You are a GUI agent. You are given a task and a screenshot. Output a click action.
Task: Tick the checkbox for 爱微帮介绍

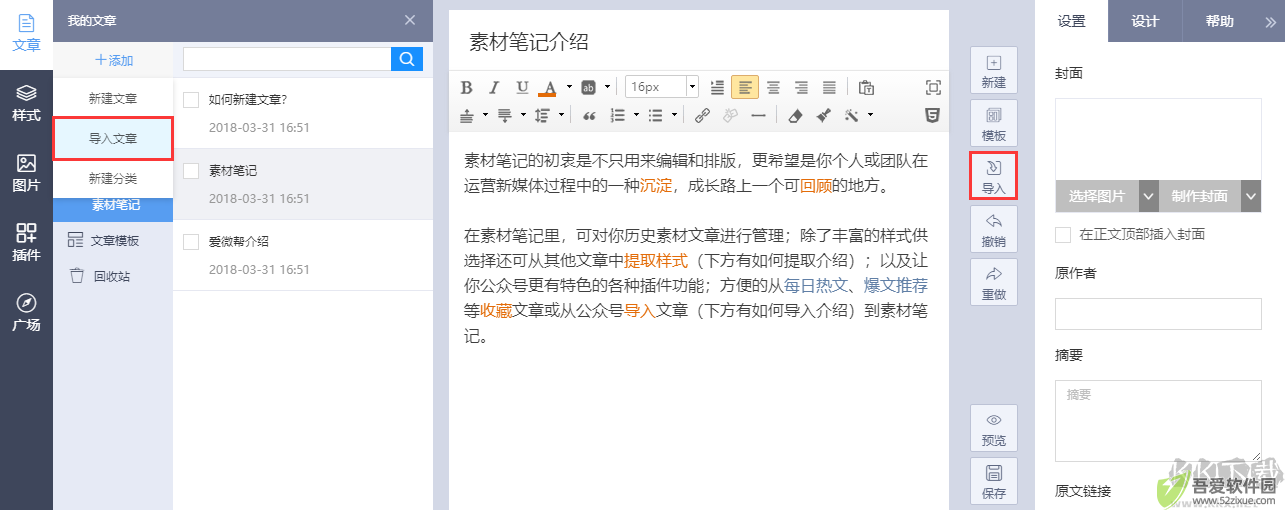[192, 241]
